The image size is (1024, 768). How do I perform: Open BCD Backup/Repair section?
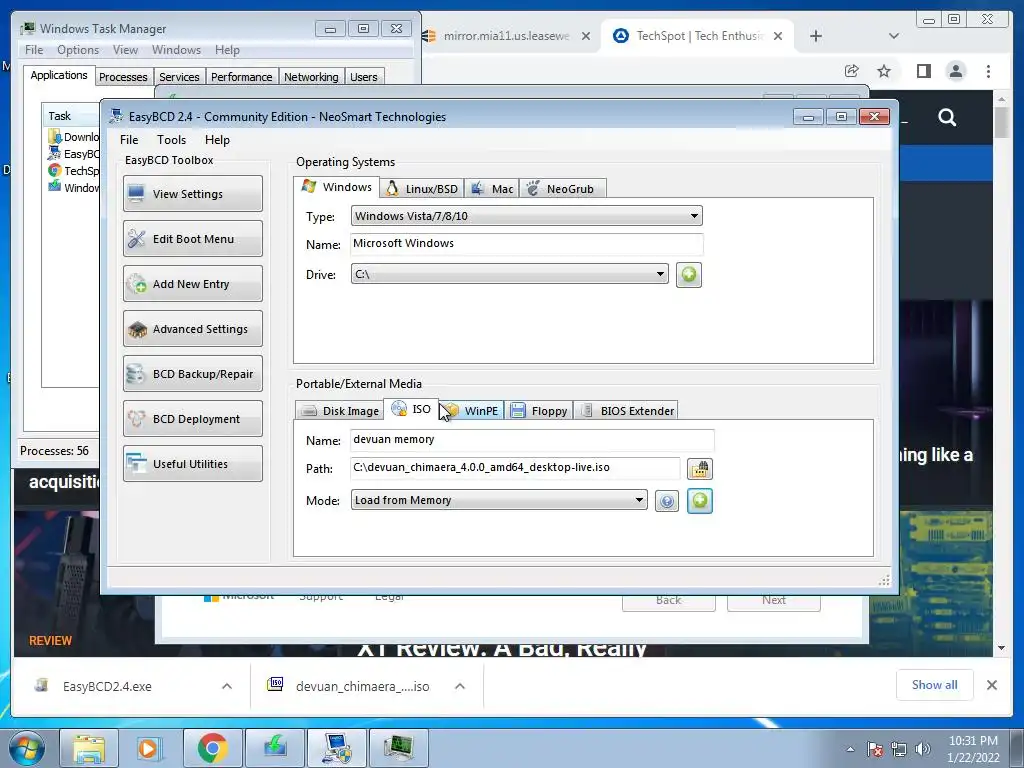tap(193, 374)
